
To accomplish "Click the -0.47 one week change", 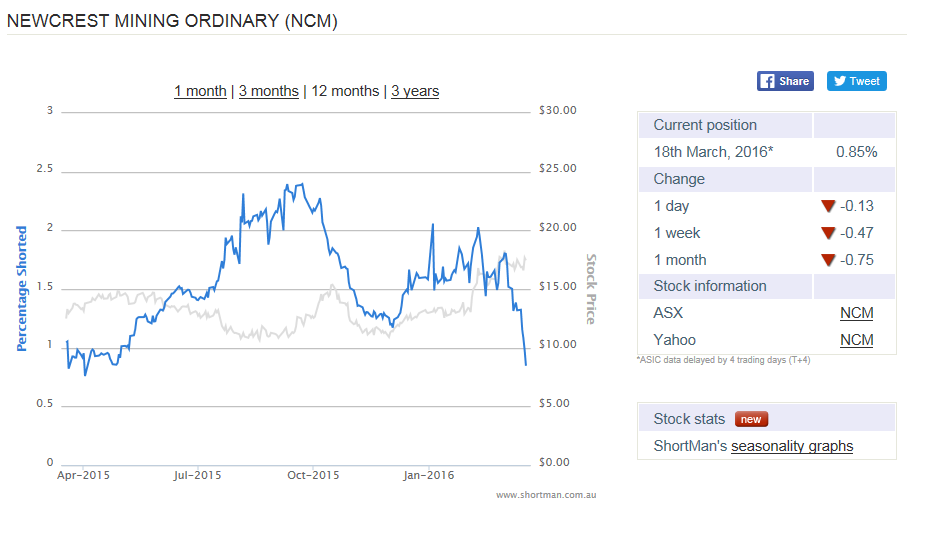I will (856, 233).
